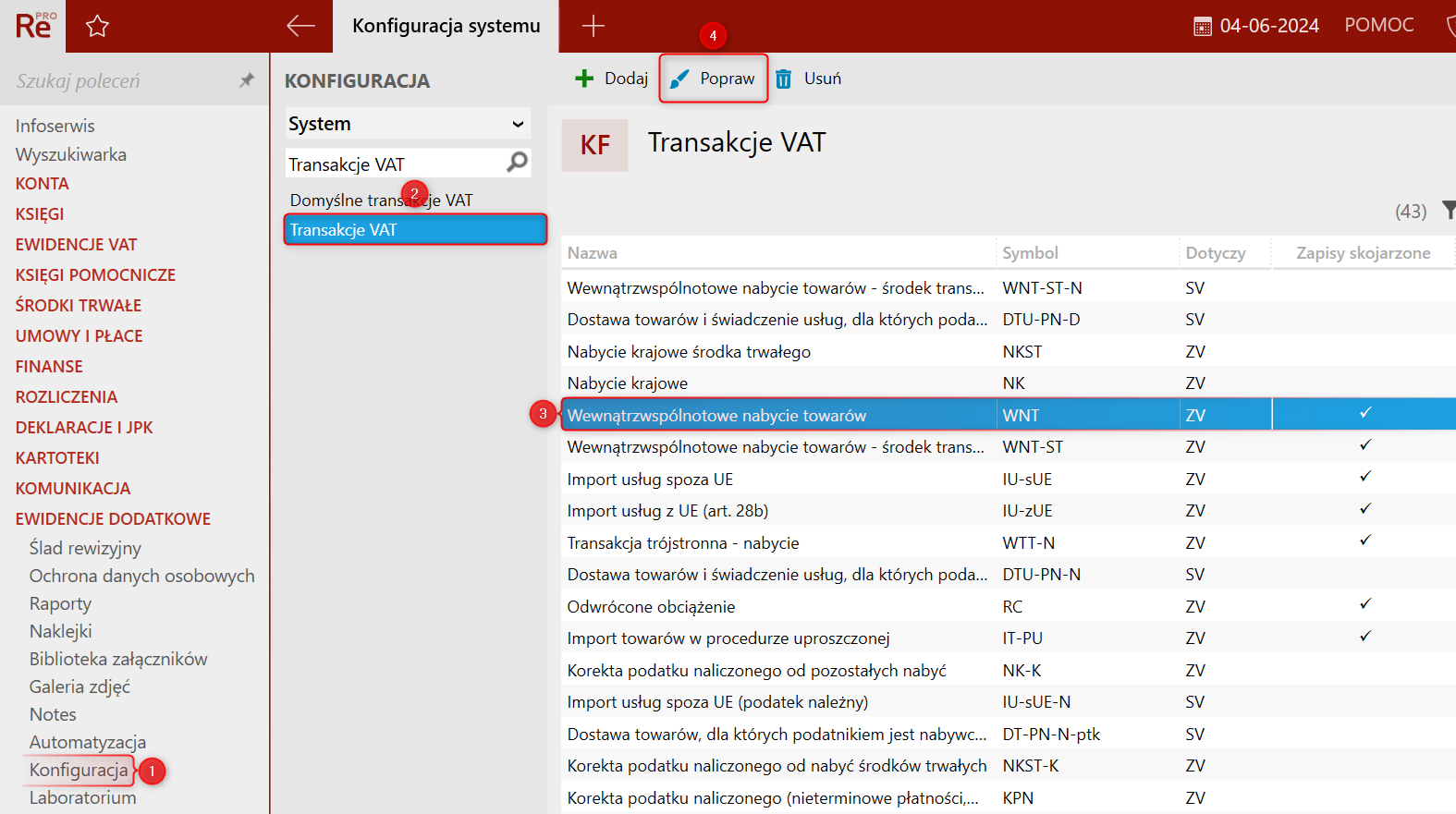The width and height of the screenshot is (1456, 814).
Task: Select Import usług z UE (art. 28b)
Action: (x=1009, y=511)
